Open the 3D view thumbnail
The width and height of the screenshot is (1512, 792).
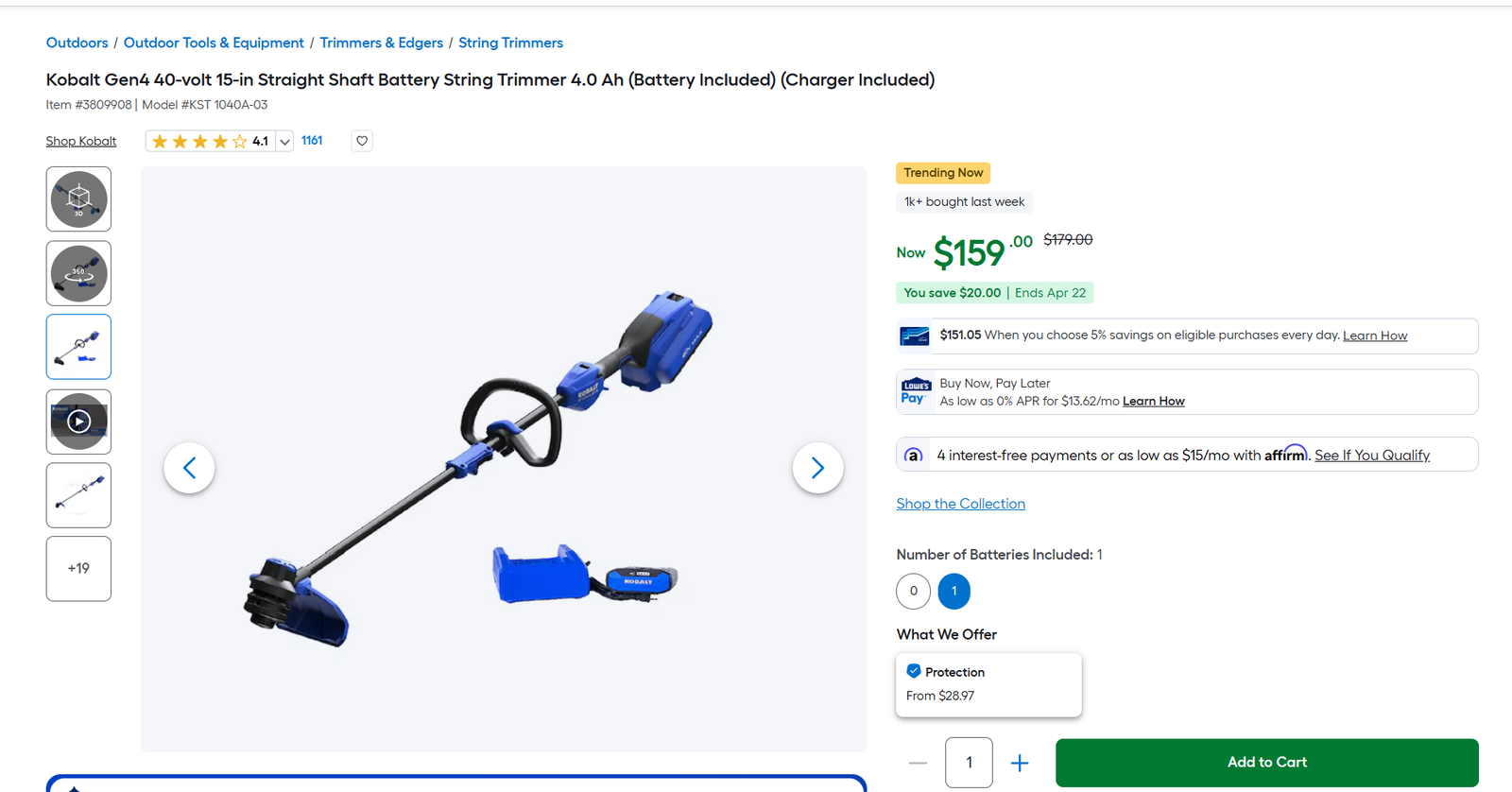pos(78,199)
